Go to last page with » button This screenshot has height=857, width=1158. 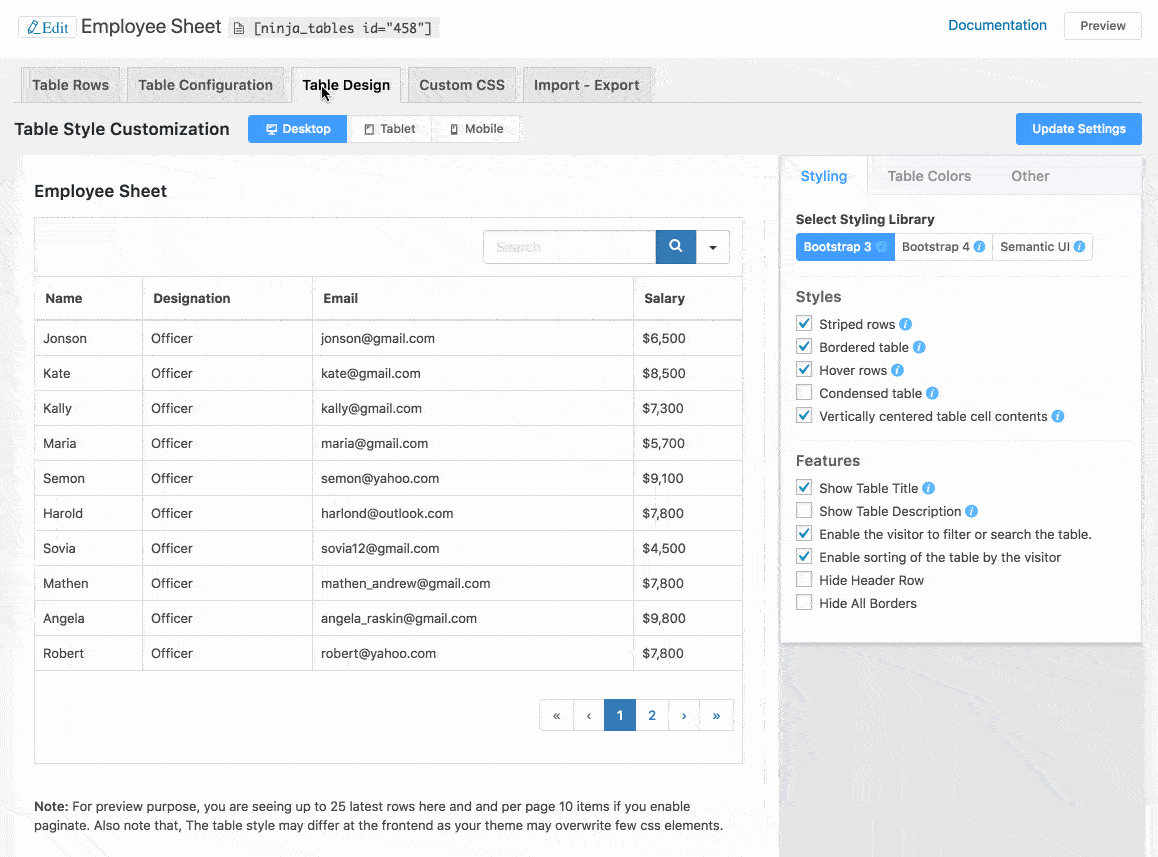pyautogui.click(x=716, y=715)
